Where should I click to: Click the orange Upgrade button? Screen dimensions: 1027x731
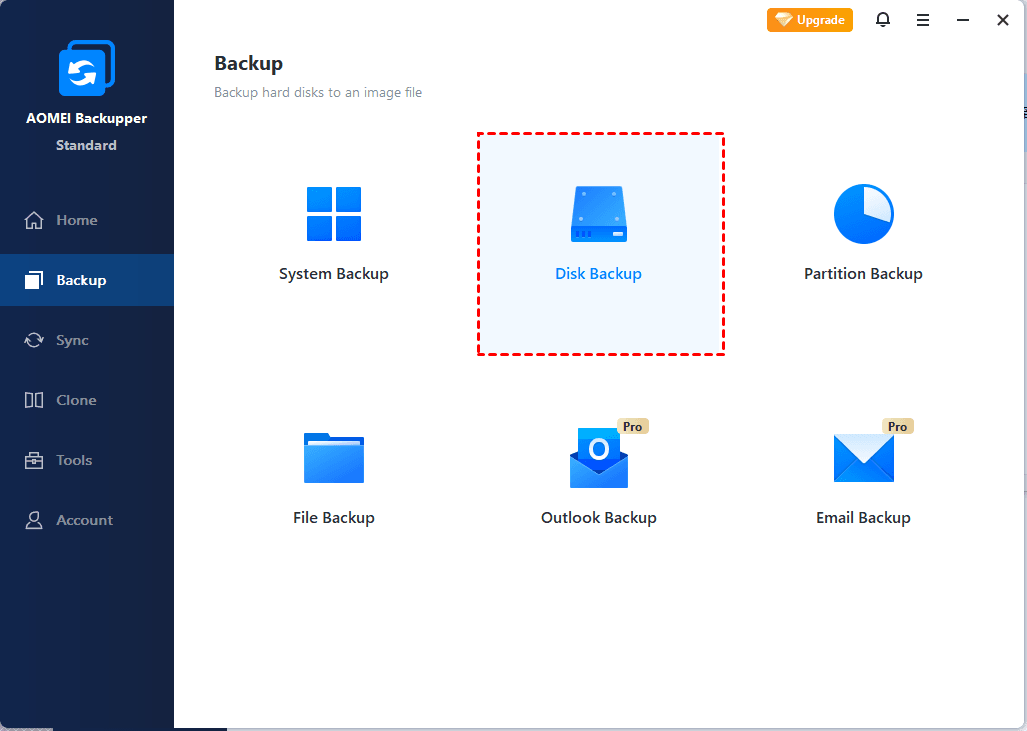pyautogui.click(x=810, y=20)
